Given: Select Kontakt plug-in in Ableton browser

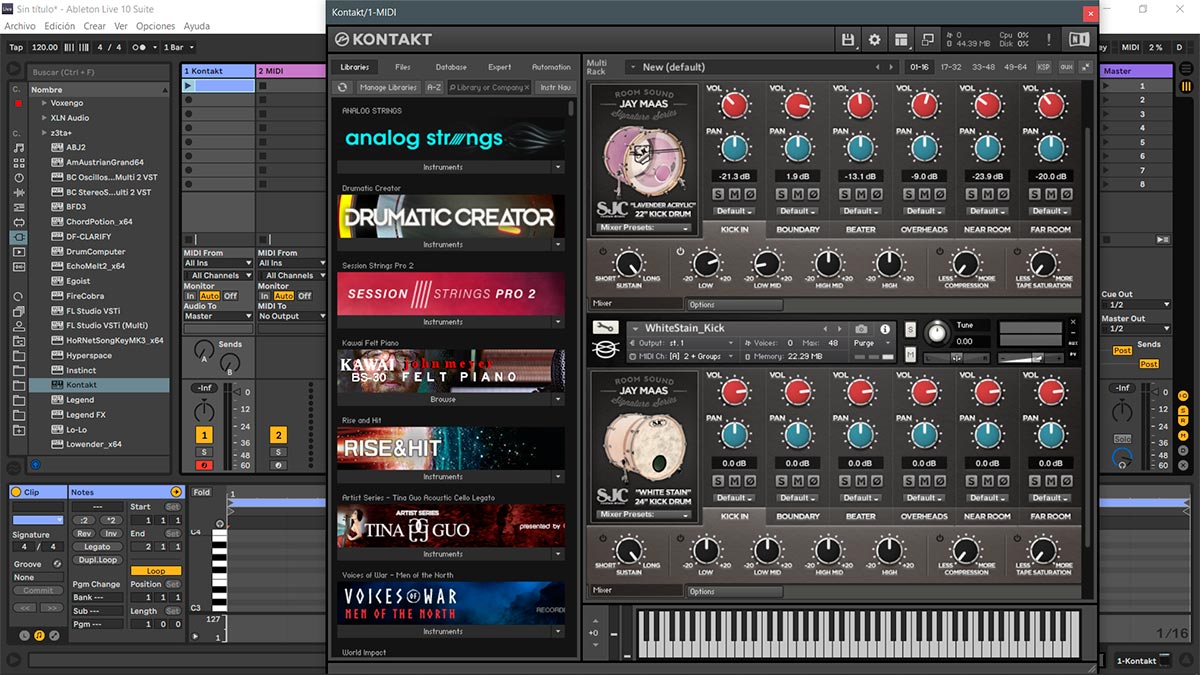Looking at the screenshot, I should [x=98, y=385].
